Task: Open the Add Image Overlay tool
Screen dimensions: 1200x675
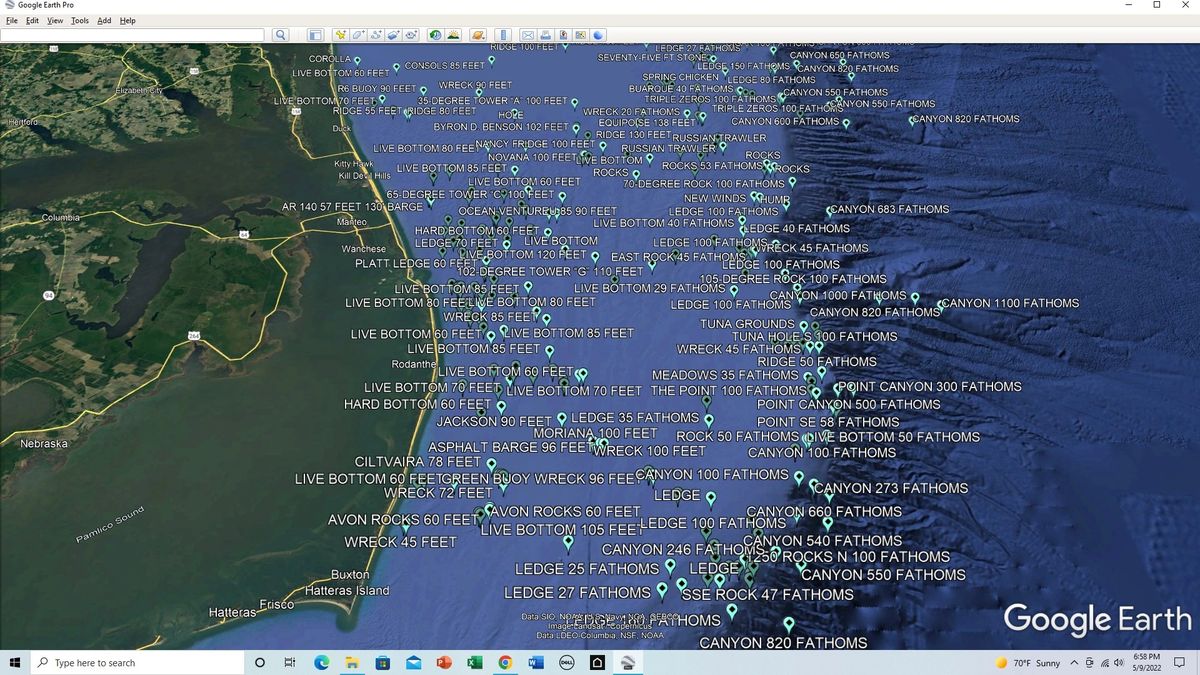Action: [x=393, y=35]
